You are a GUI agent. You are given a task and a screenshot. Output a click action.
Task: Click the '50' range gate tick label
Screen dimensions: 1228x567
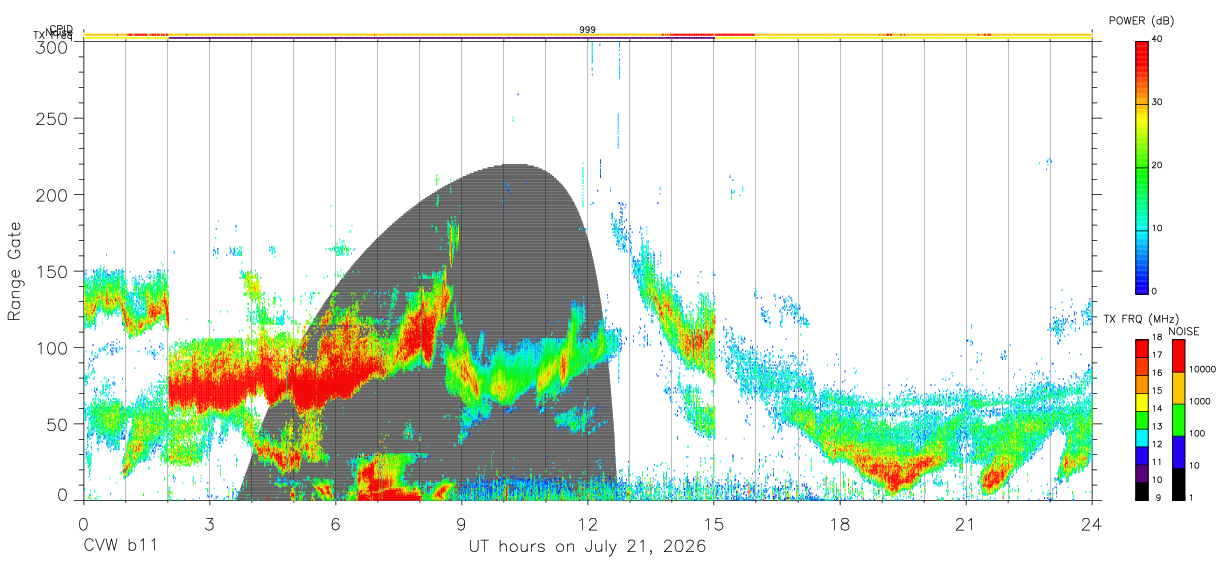(x=59, y=424)
